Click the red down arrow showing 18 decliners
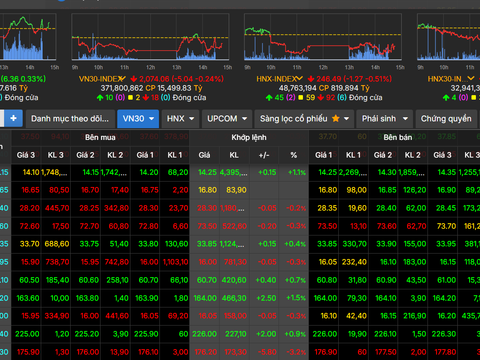Viewport: 480px width, 360px height. (x=146, y=98)
